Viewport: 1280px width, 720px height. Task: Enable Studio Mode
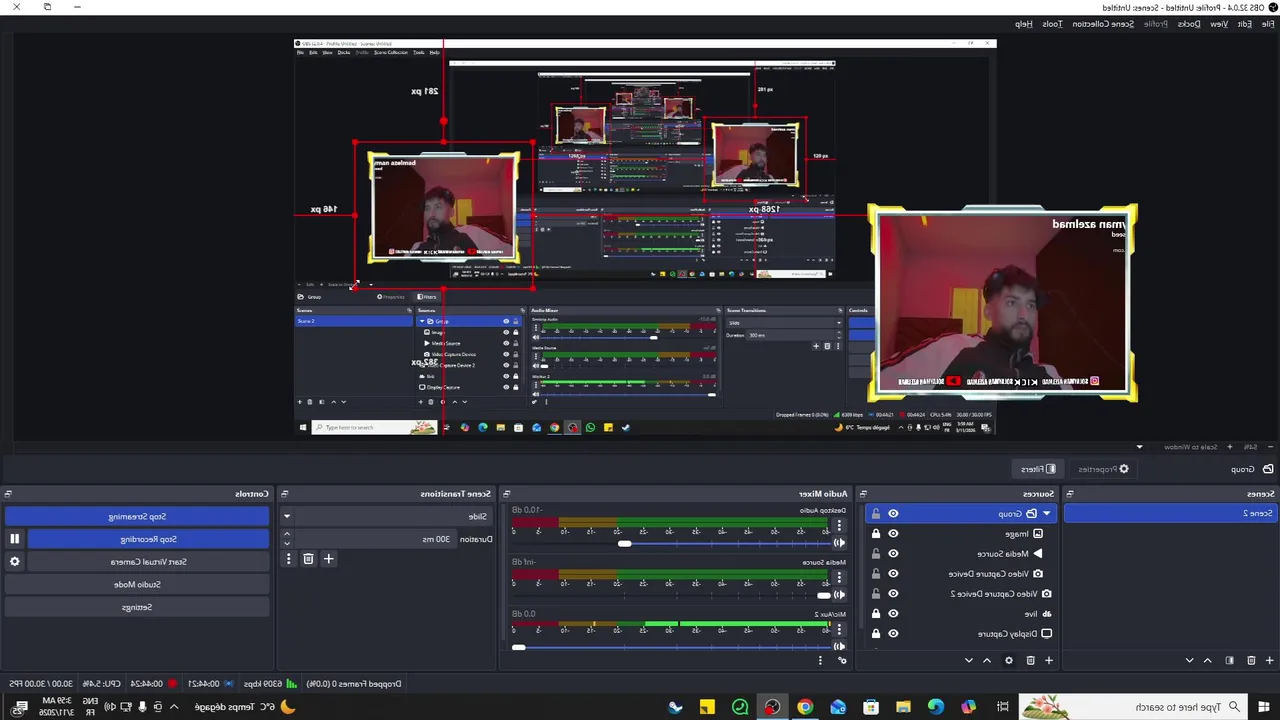137,584
